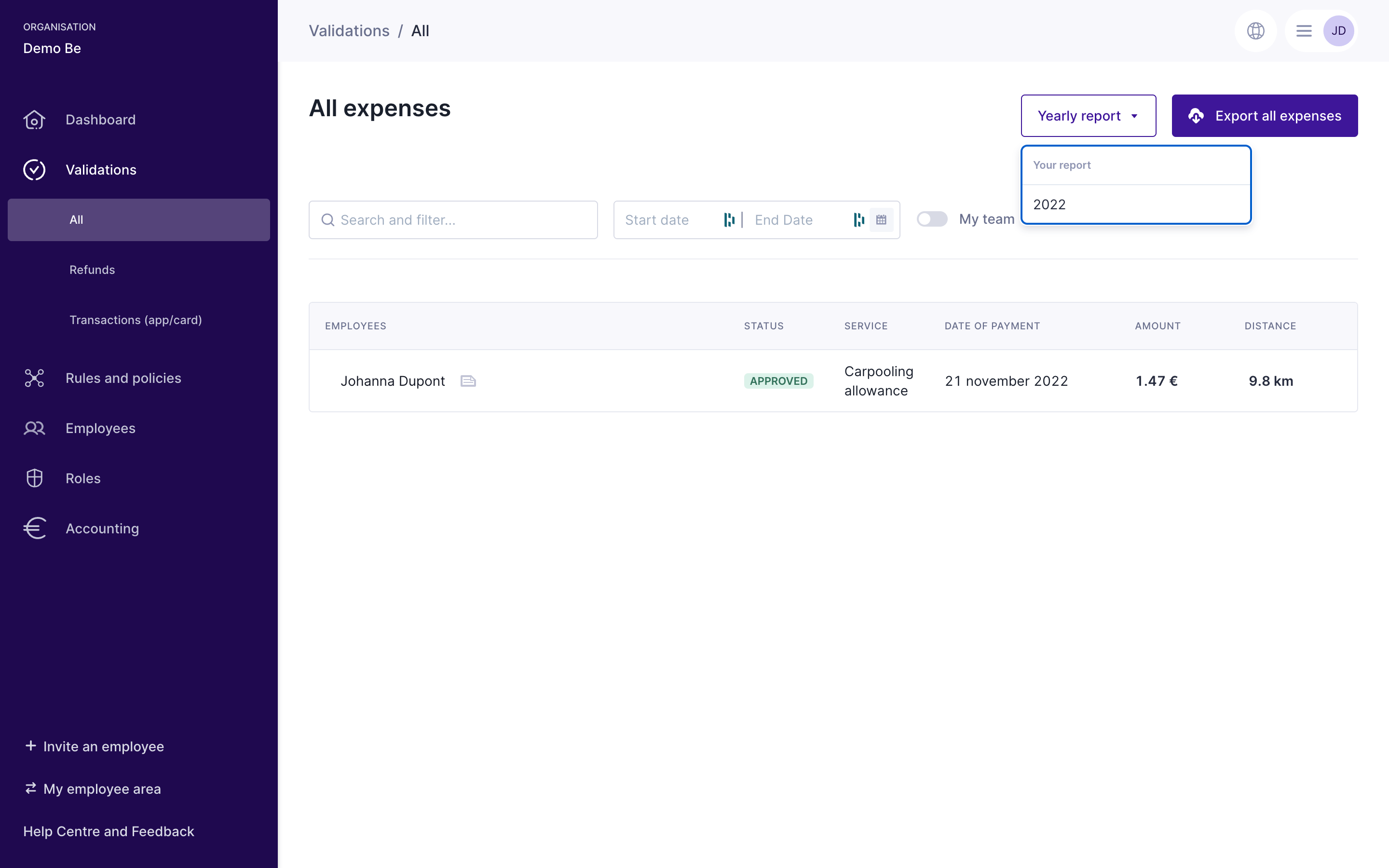Click the JD user avatar
The width and height of the screenshot is (1389, 868).
(1338, 31)
